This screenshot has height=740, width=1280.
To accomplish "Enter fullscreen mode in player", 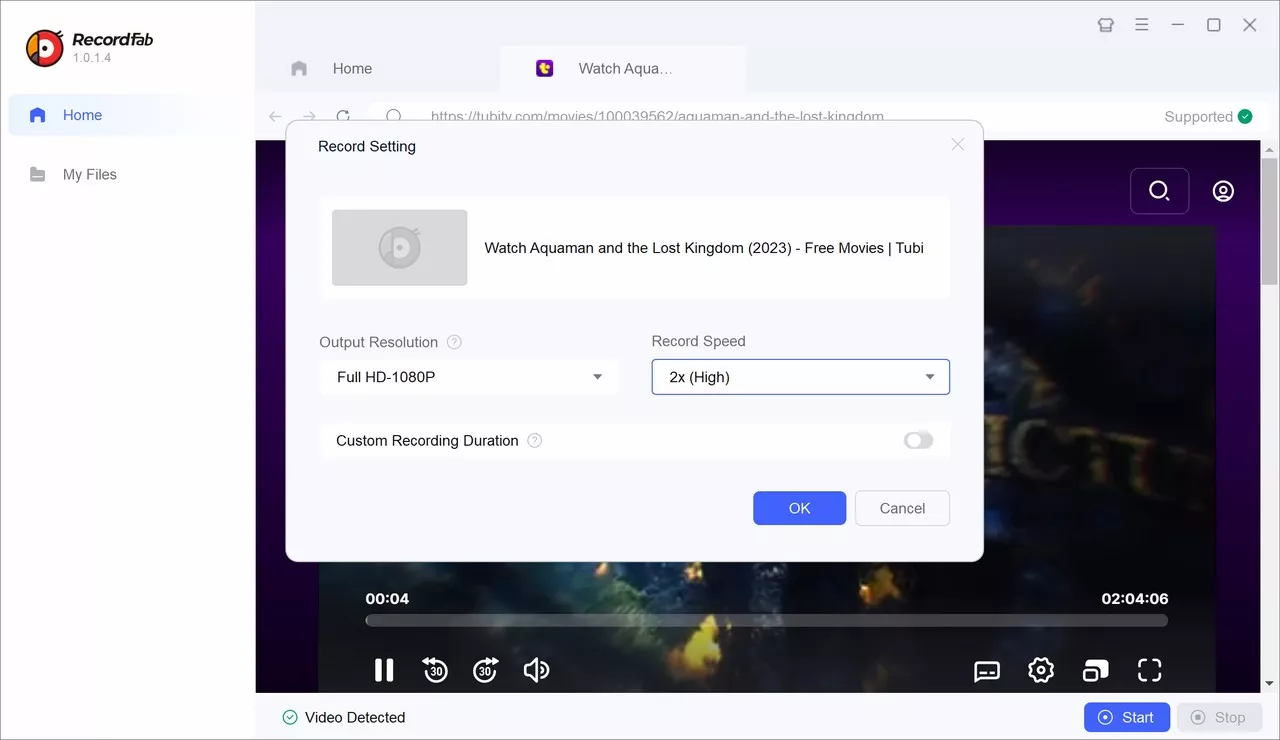I will click(x=1150, y=670).
